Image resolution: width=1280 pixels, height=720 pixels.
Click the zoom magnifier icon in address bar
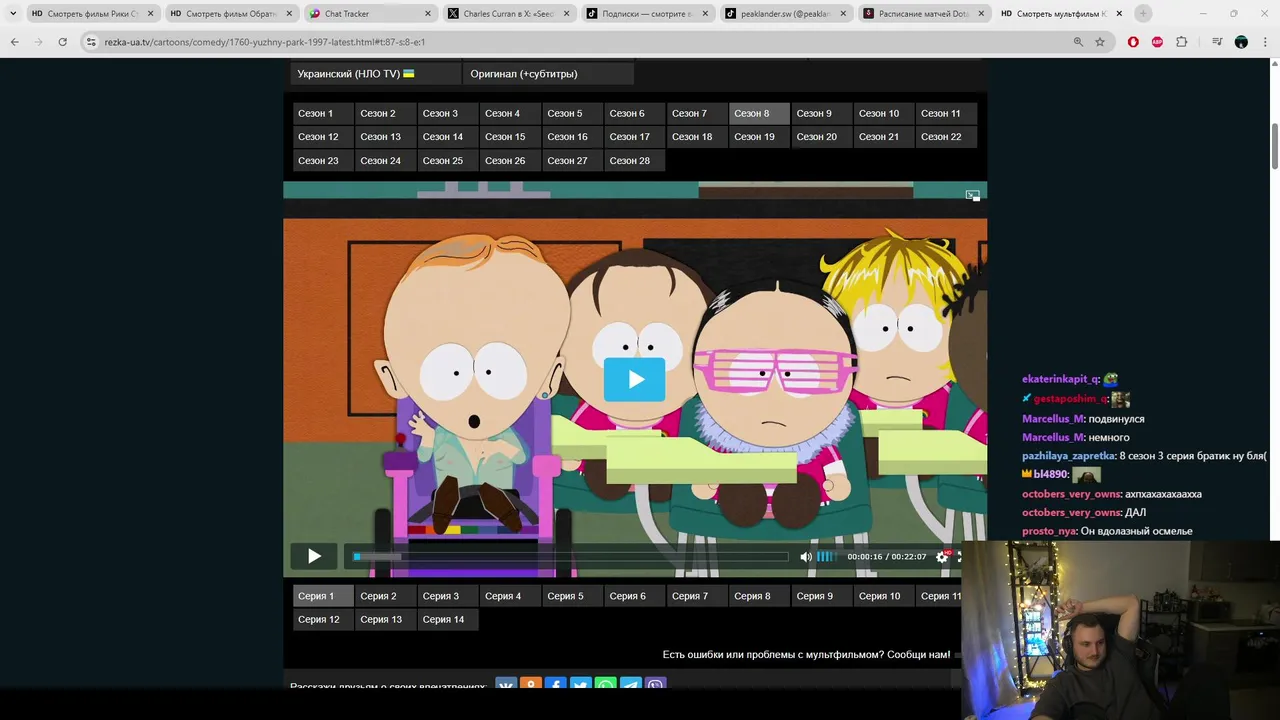[x=1078, y=42]
